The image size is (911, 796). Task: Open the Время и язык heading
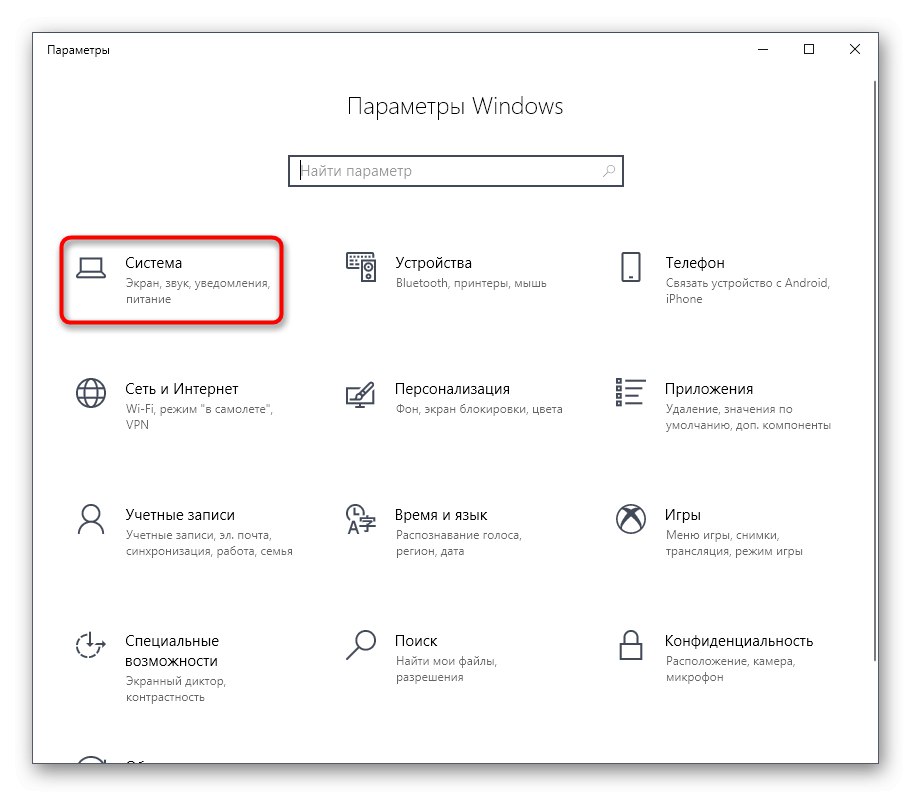coord(441,515)
